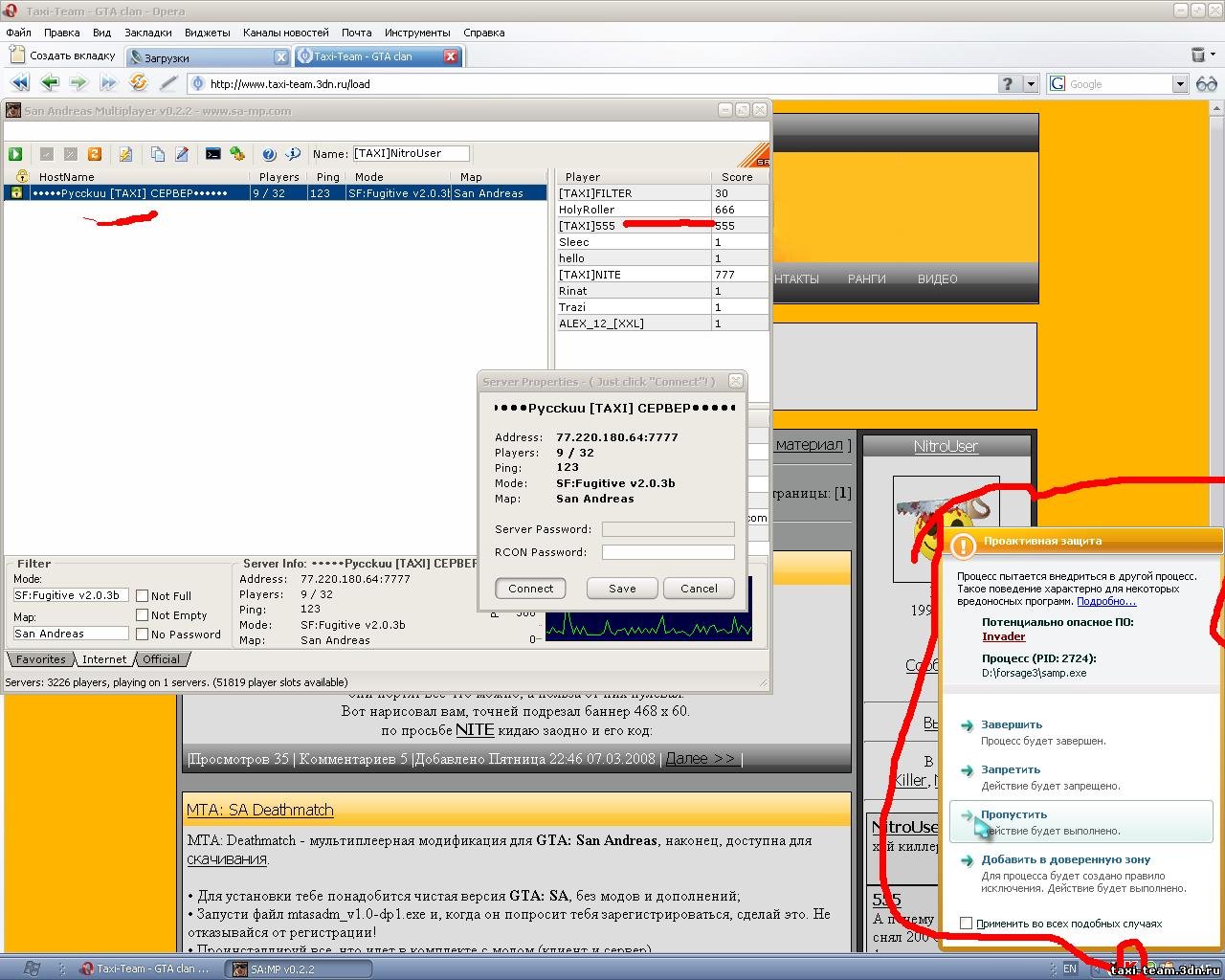Viewport: 1225px width, 980px height.
Task: Select the Internet tab in SA-MP
Action: coord(104,659)
